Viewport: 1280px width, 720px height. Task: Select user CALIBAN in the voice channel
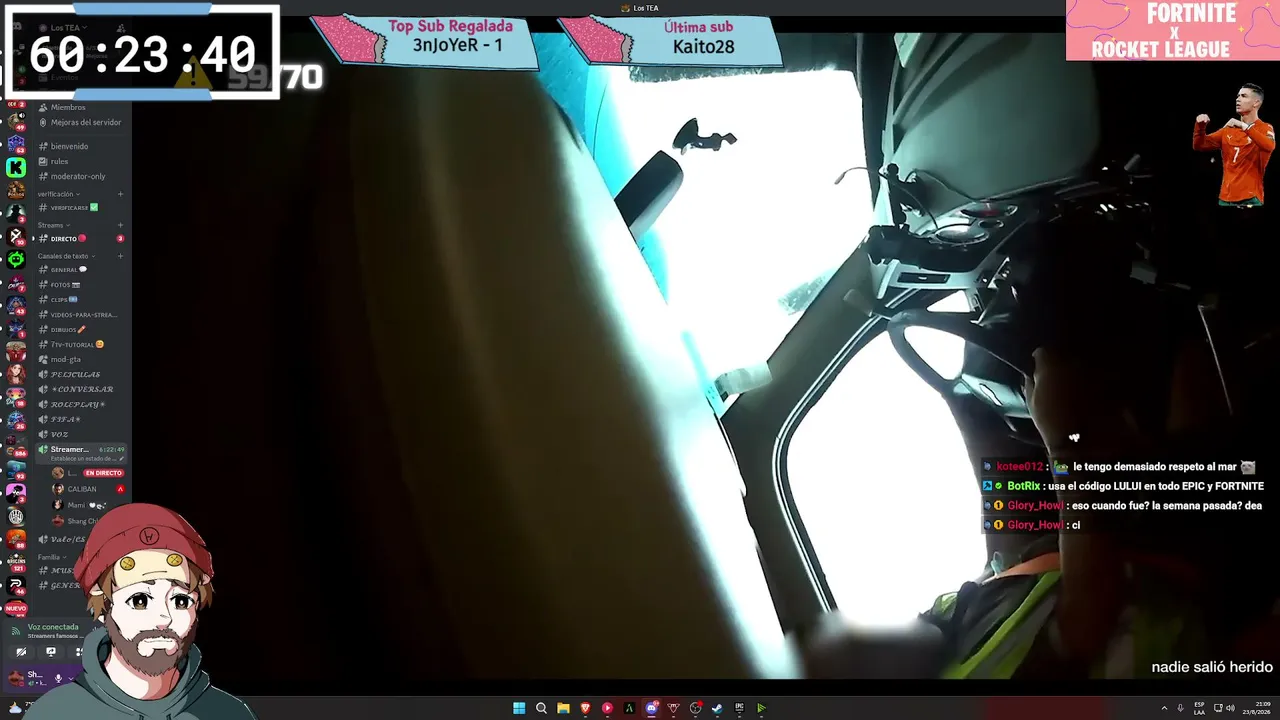tap(82, 489)
